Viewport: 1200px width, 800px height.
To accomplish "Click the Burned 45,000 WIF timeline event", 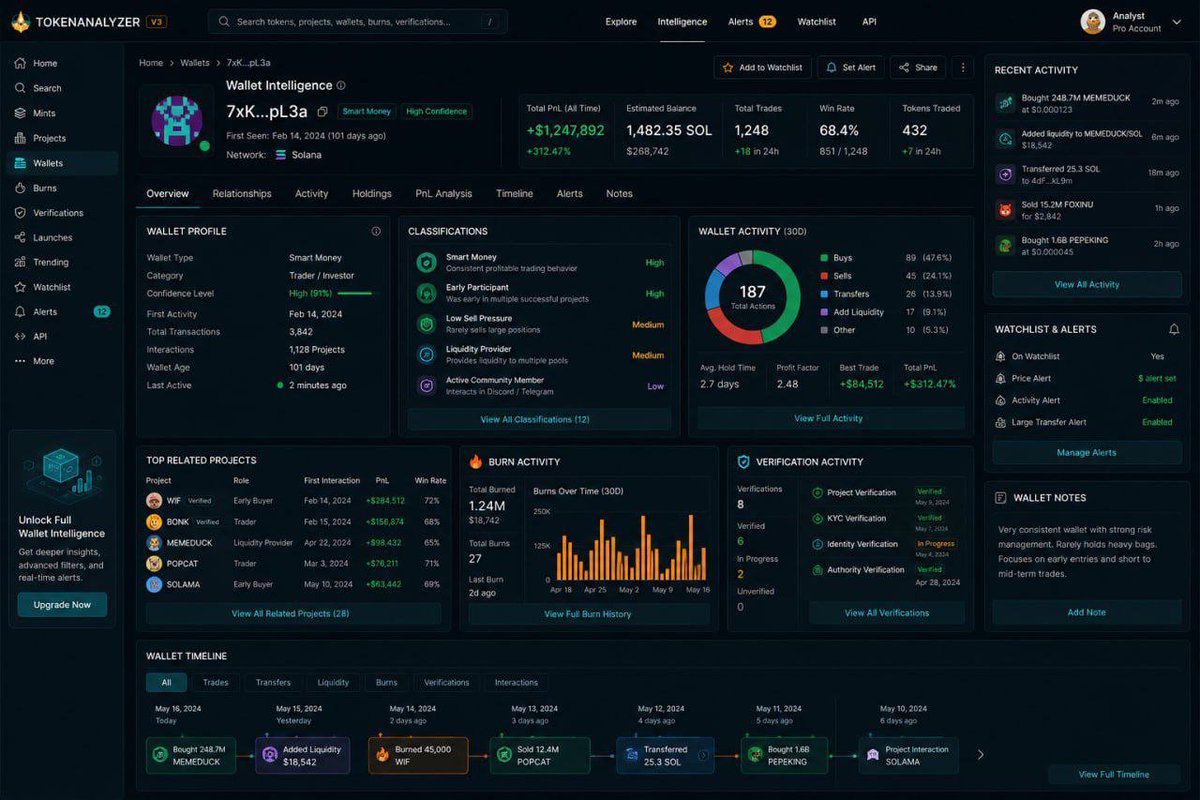I will [418, 756].
